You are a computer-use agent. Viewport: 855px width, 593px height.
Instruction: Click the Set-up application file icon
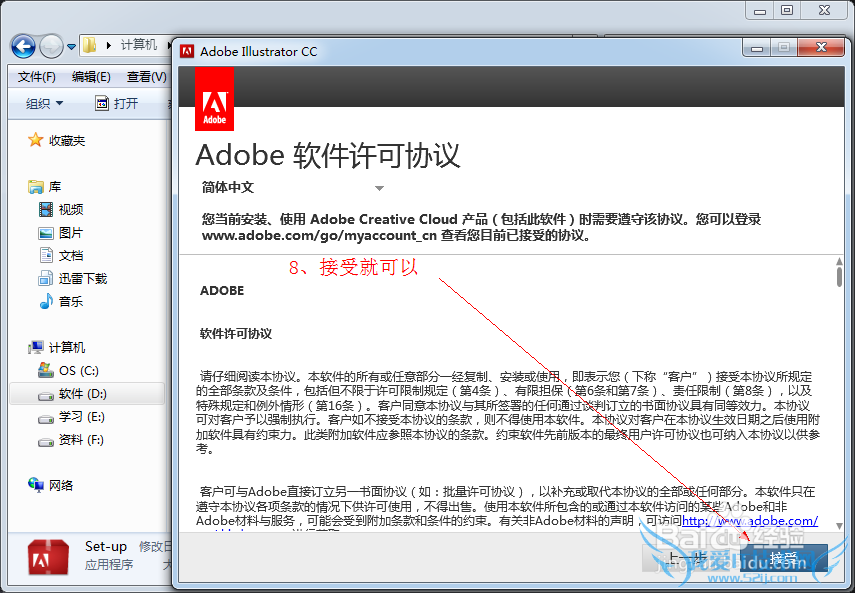point(47,557)
